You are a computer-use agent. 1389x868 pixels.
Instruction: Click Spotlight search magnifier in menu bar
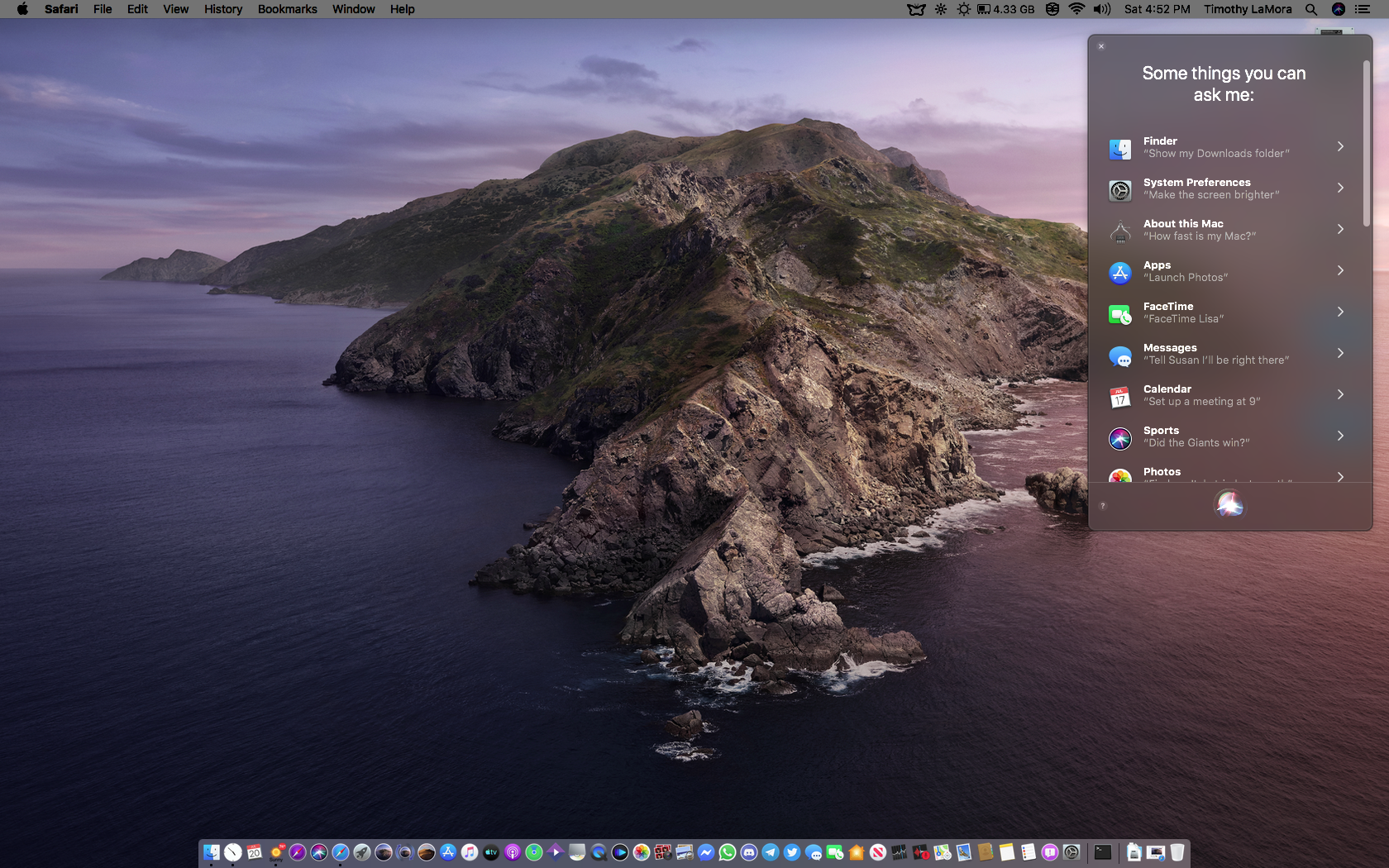point(1311,9)
